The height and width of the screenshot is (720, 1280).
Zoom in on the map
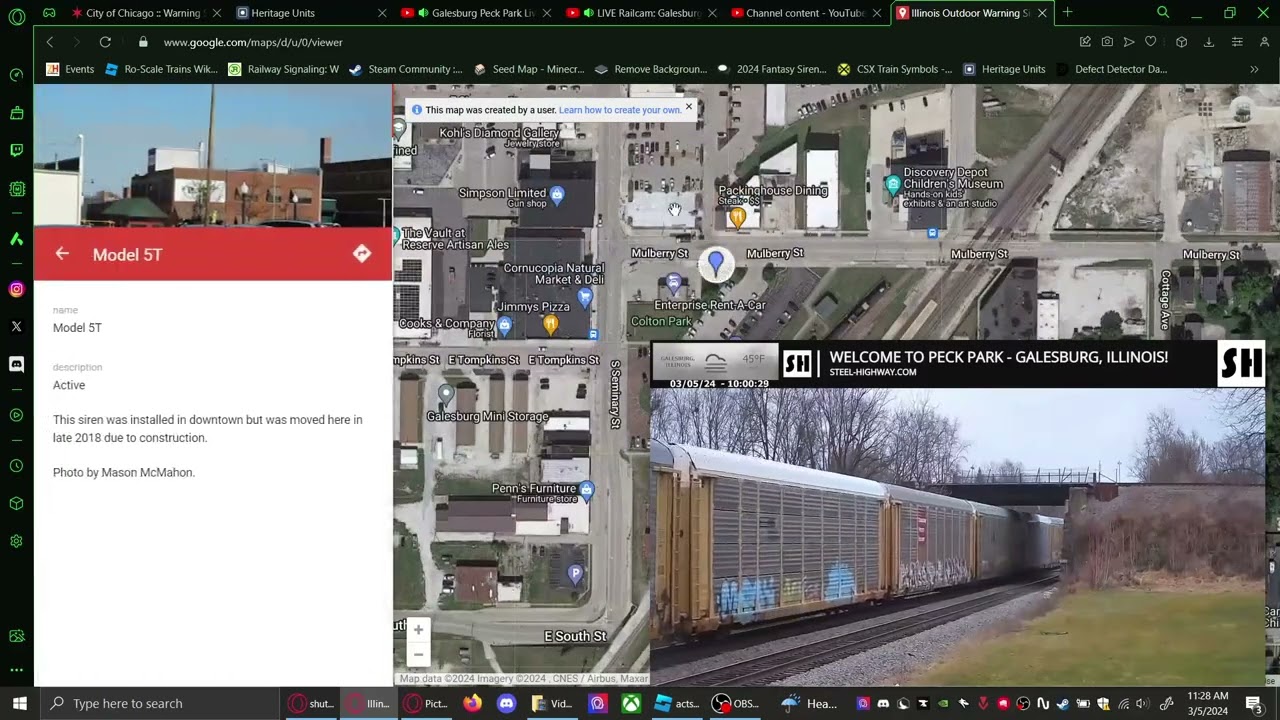pos(418,630)
